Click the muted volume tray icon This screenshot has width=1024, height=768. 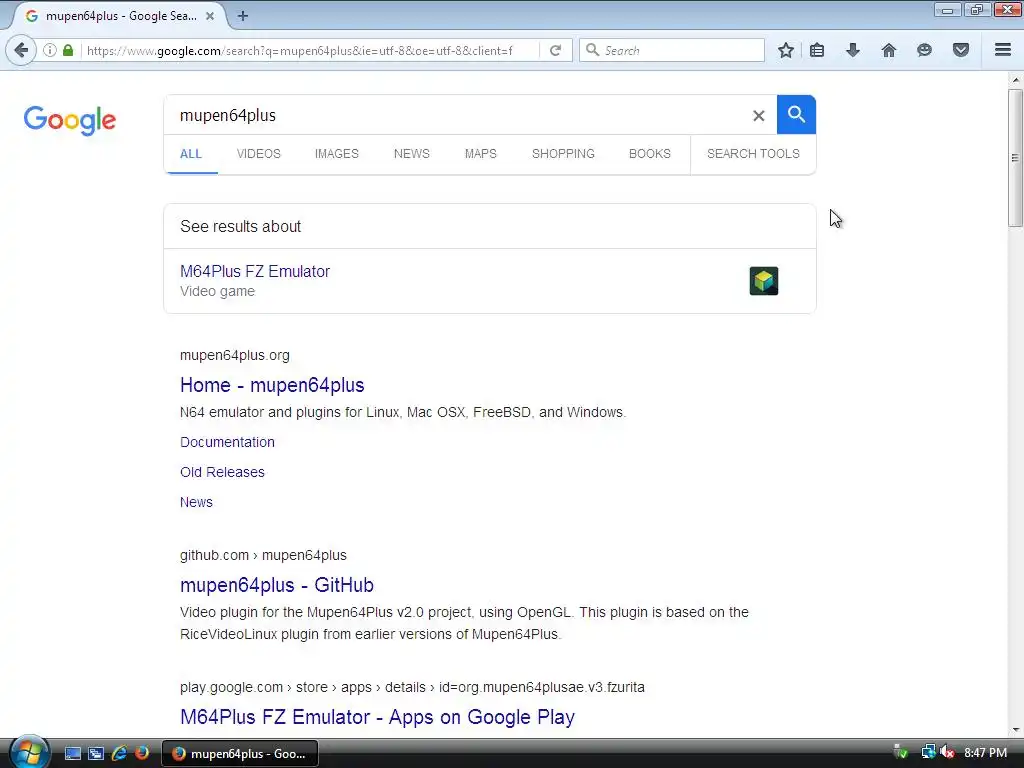(948, 753)
